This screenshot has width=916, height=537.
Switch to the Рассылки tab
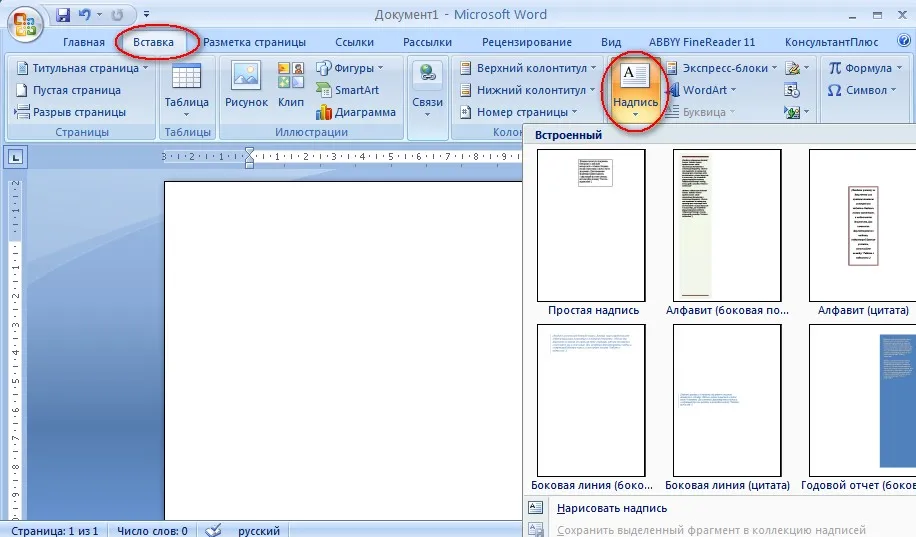[427, 42]
